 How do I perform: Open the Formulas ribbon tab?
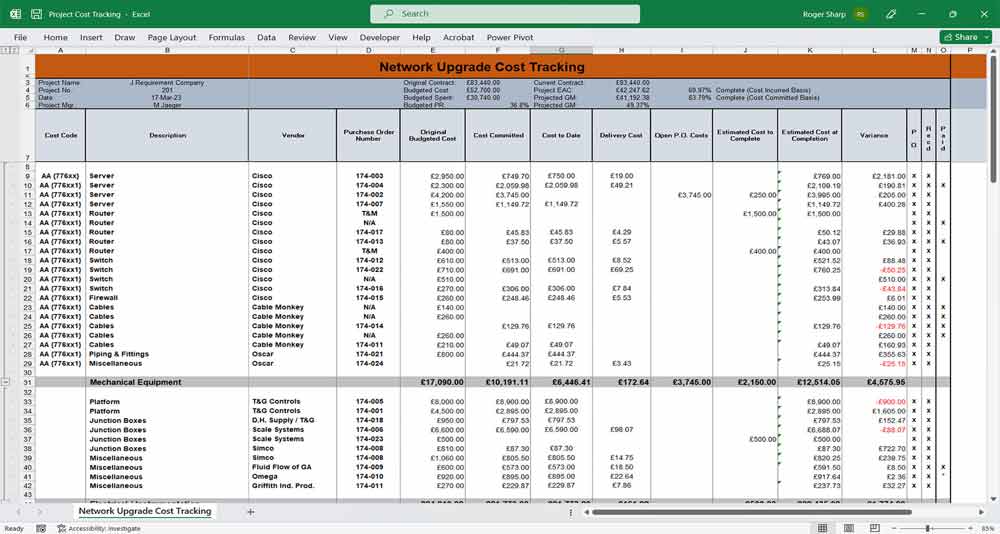[x=226, y=38]
